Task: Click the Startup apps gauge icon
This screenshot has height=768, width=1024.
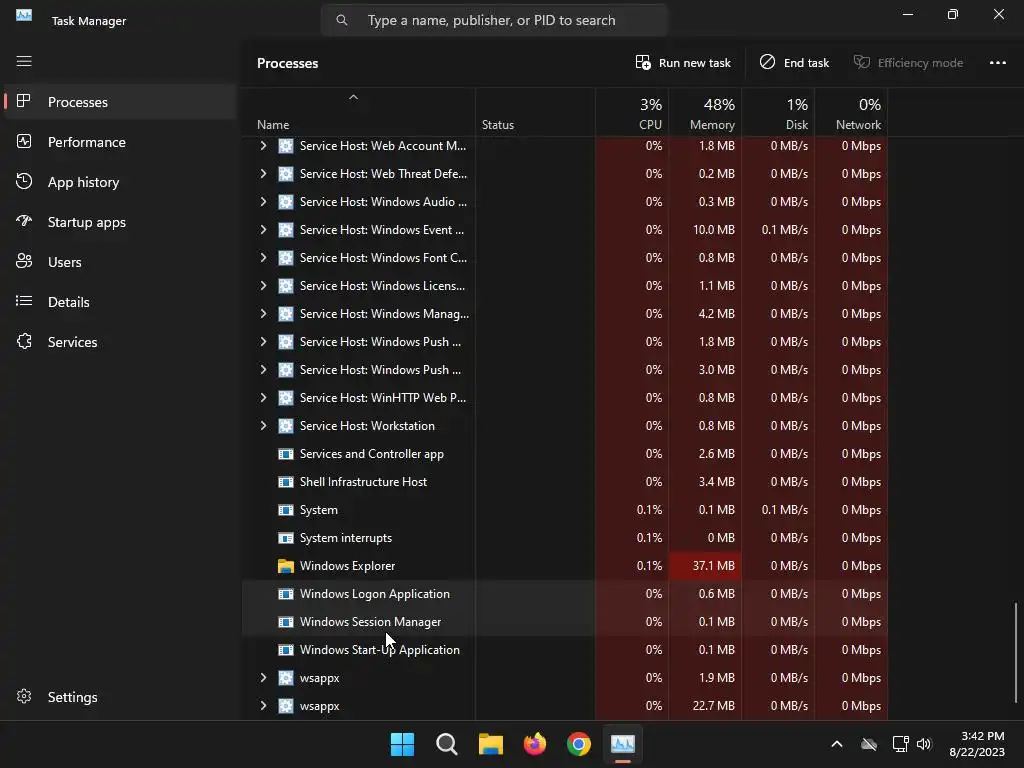Action: pyautogui.click(x=24, y=221)
